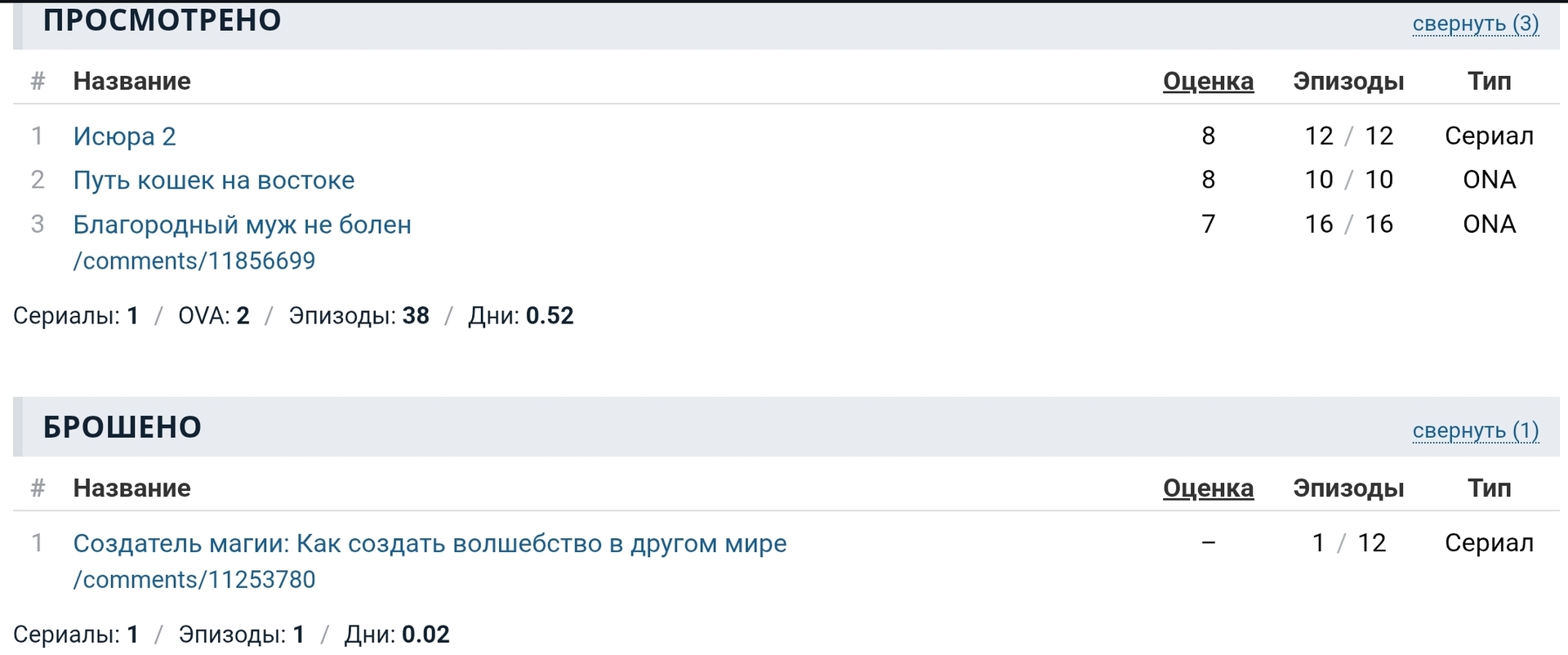
Task: Click the 10 / 10 episodes count
Action: click(x=1348, y=180)
